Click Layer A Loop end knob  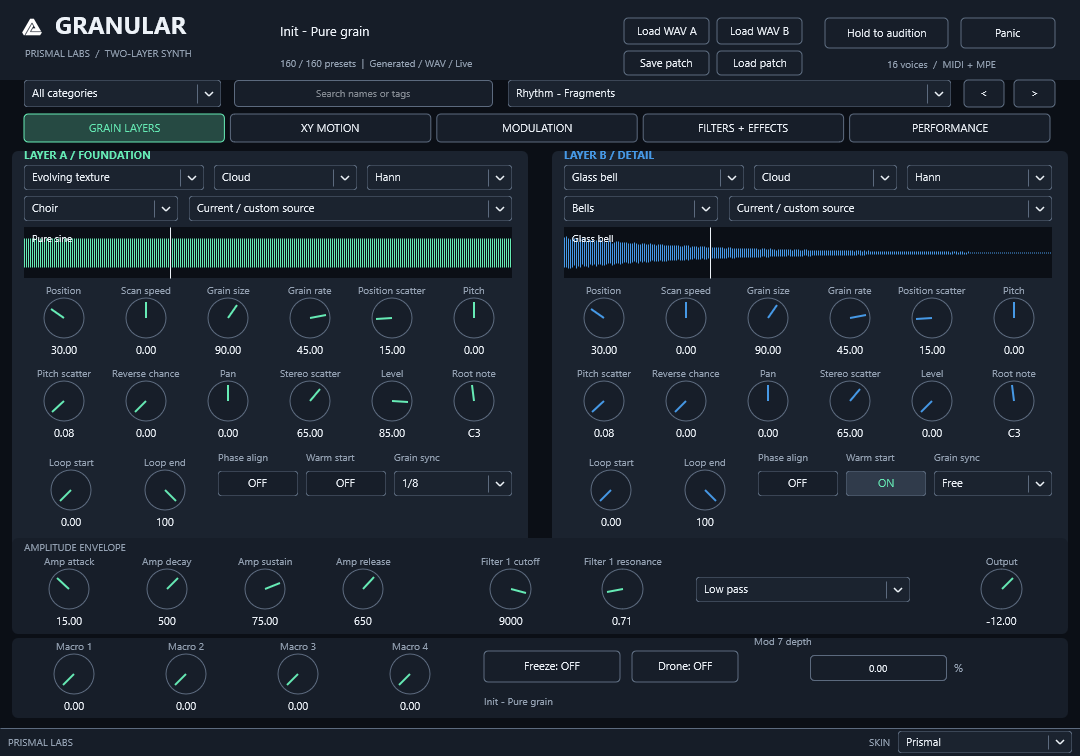click(x=165, y=491)
